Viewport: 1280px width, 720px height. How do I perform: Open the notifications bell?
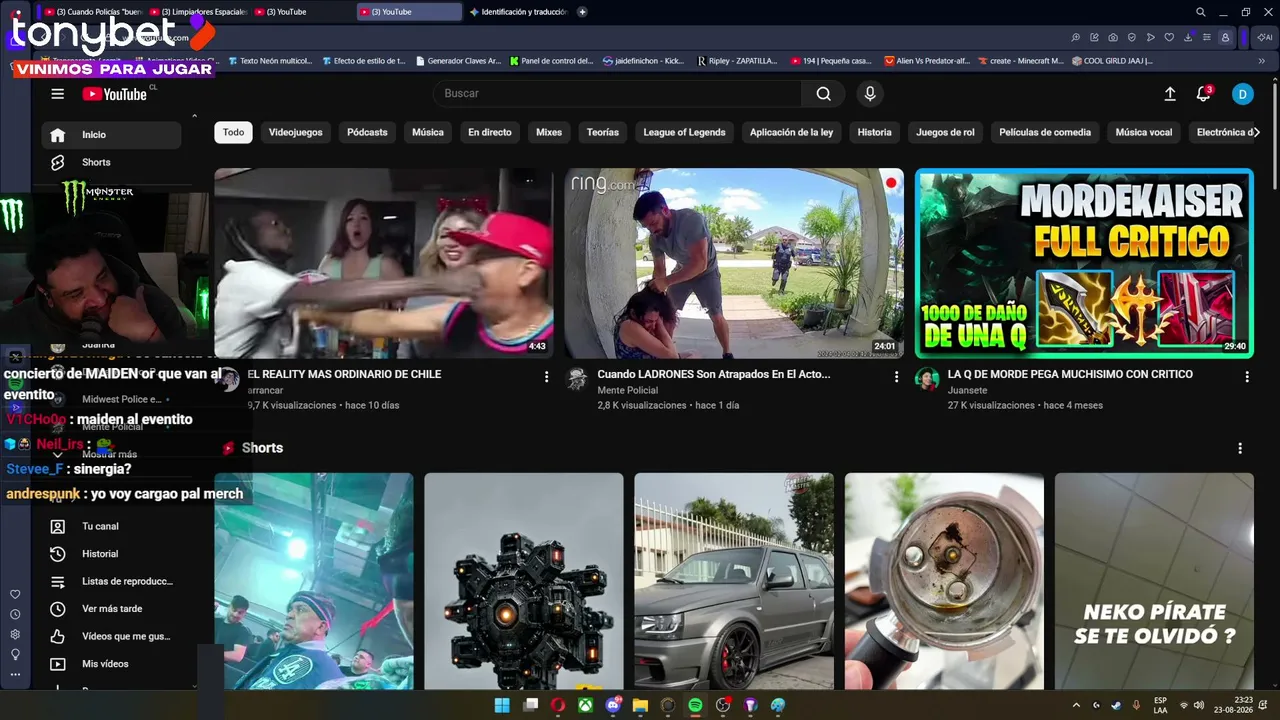[x=1203, y=94]
